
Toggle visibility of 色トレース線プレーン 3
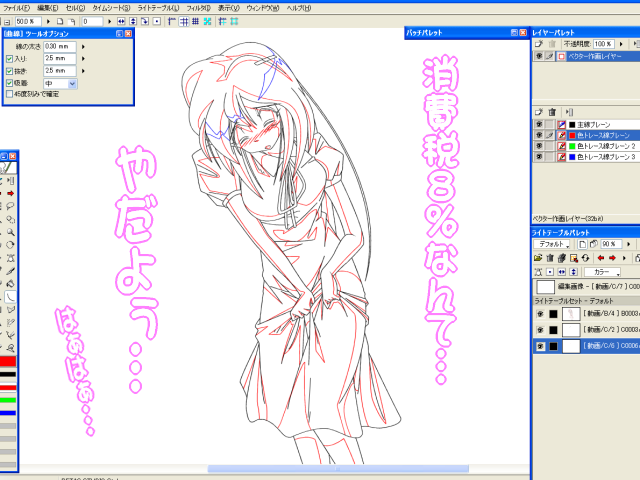click(x=539, y=157)
